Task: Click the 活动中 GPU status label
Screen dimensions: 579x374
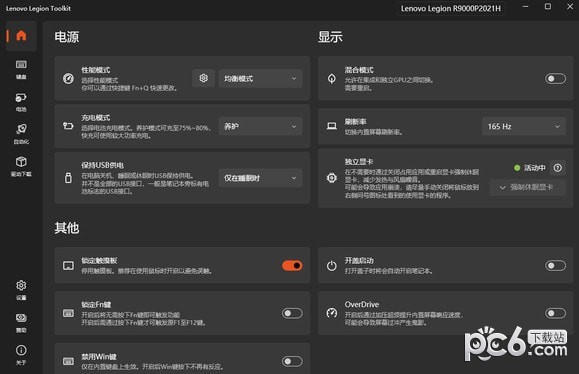Action: [x=534, y=168]
